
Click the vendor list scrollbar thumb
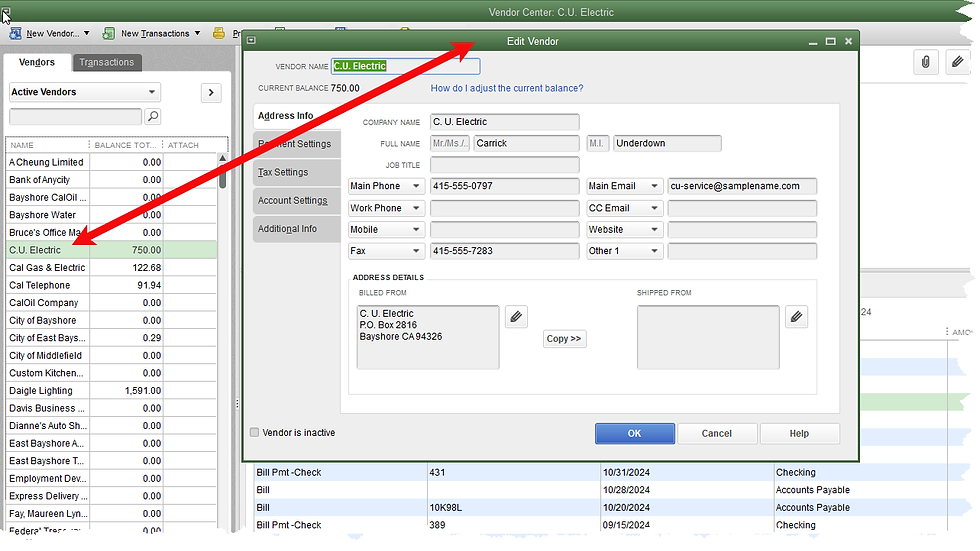click(222, 176)
